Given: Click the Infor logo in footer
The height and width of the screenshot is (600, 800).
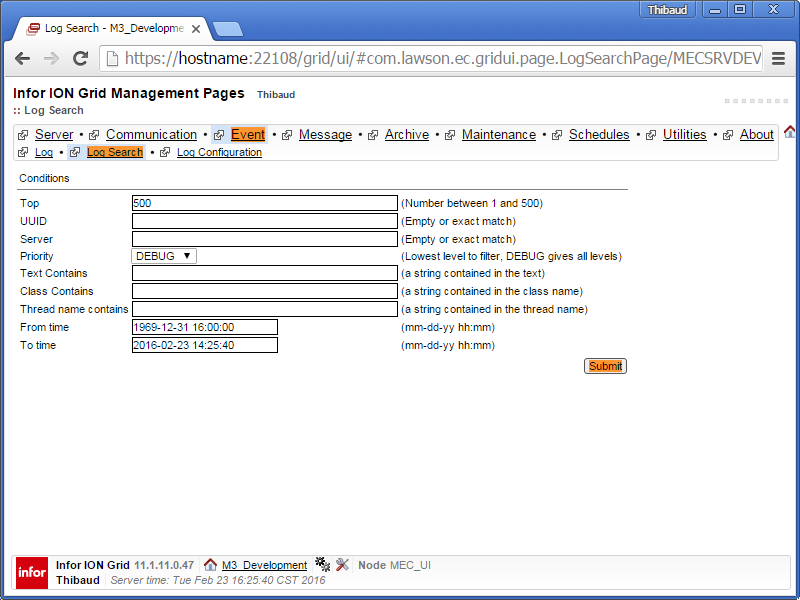Looking at the screenshot, I should tap(32, 573).
